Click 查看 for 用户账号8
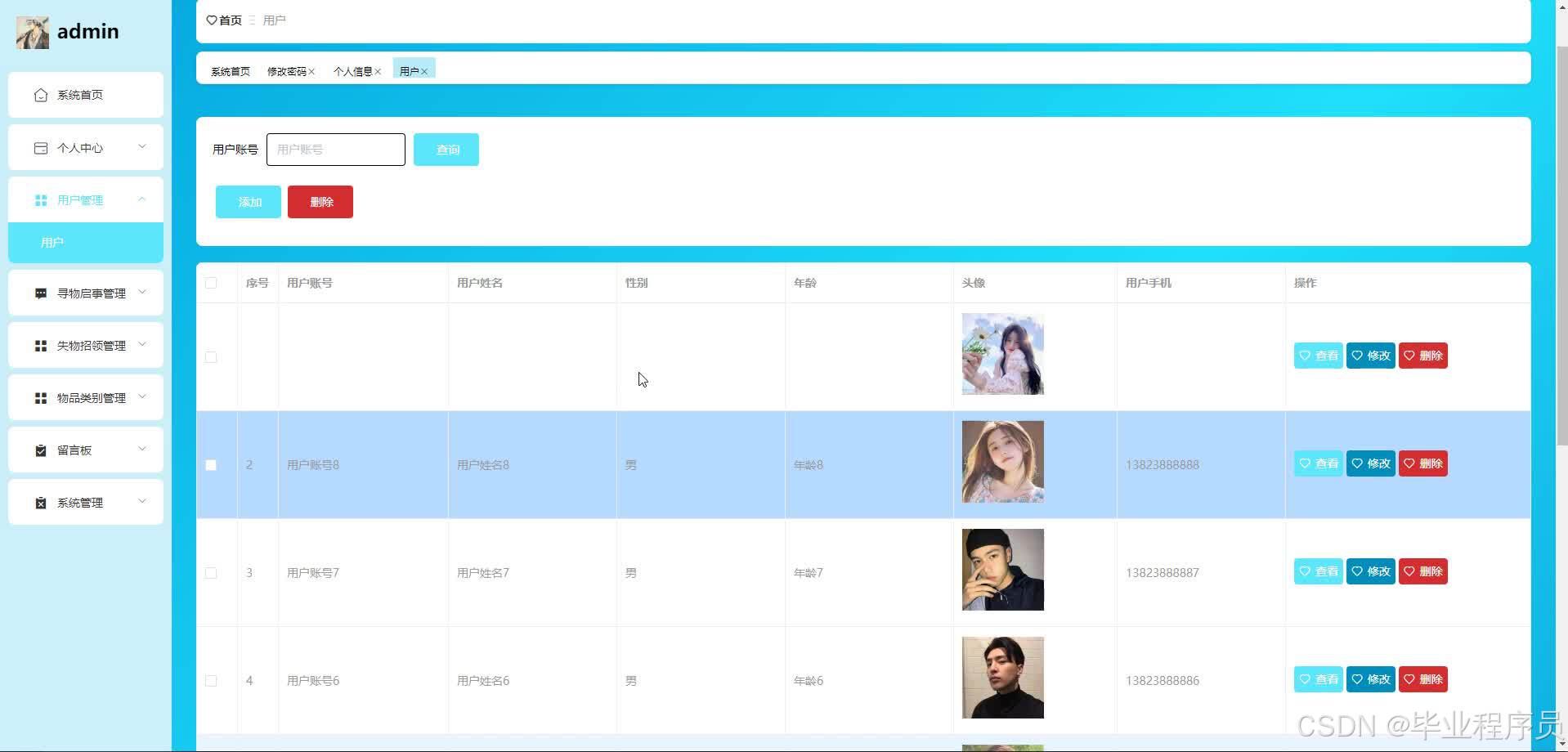The width and height of the screenshot is (1568, 752). tap(1318, 463)
